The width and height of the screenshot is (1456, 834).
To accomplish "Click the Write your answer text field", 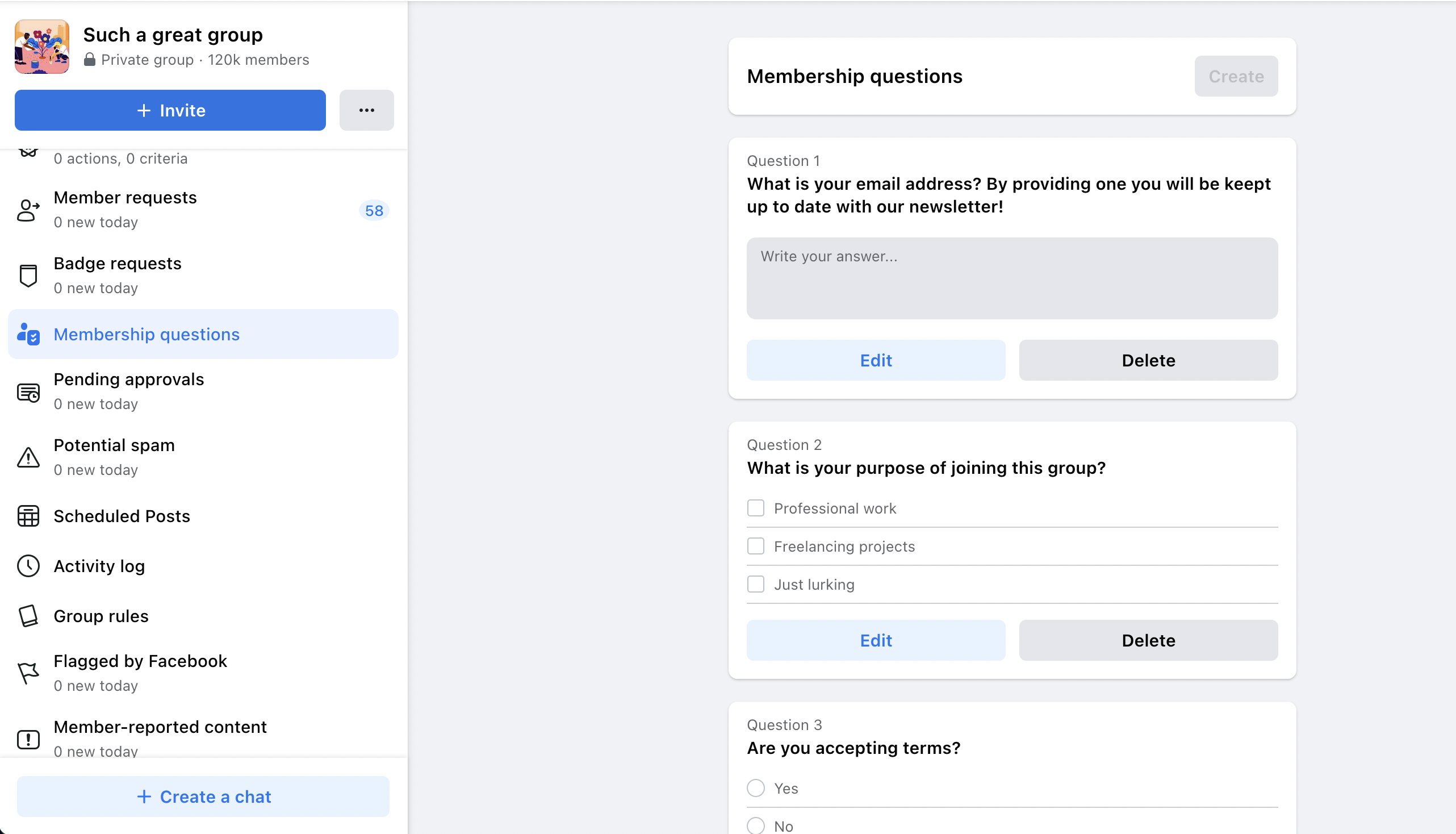I will tap(1012, 278).
